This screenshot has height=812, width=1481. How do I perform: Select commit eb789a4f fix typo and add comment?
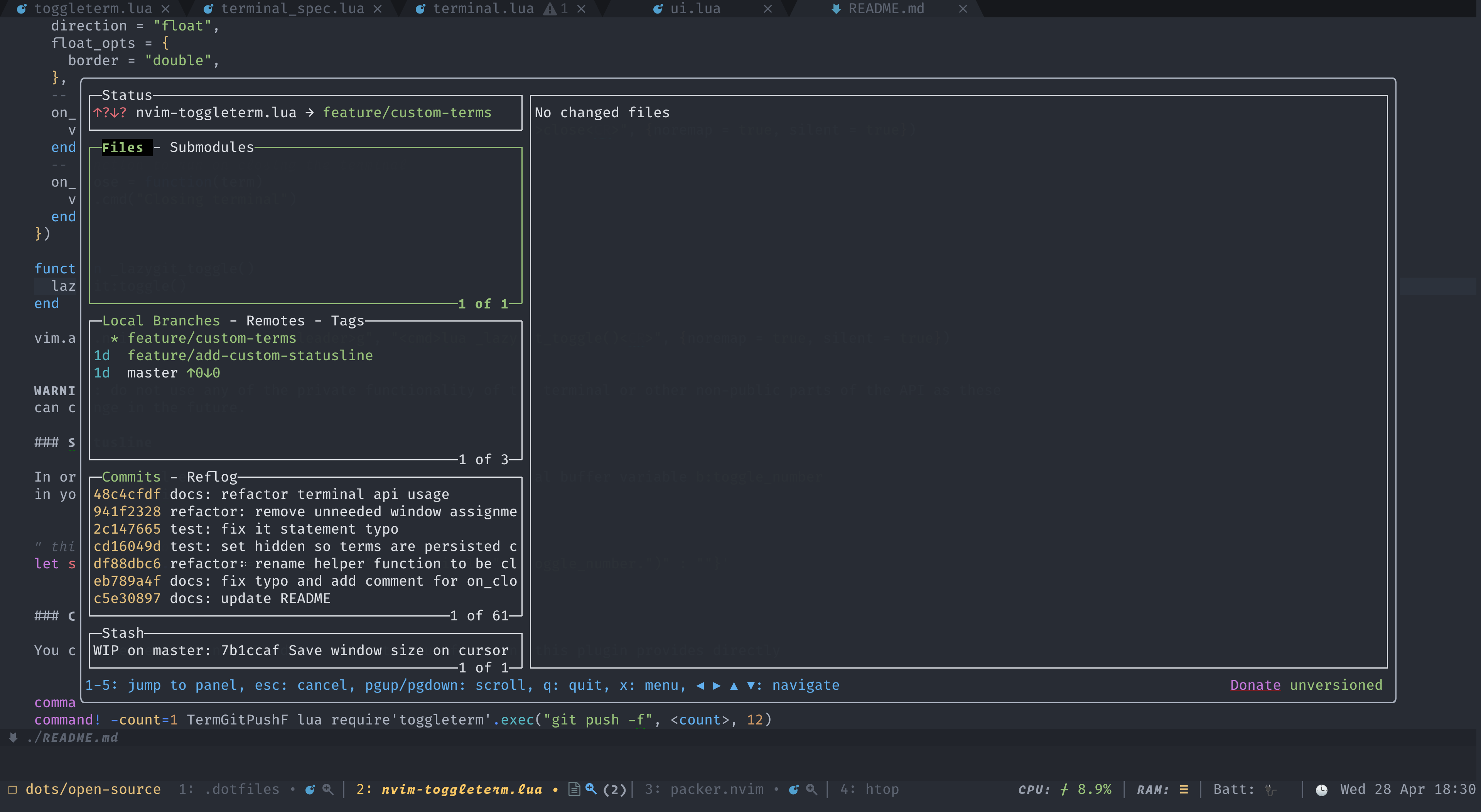point(305,581)
